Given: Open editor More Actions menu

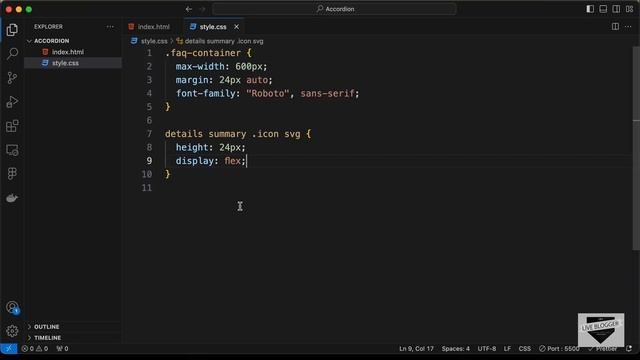Looking at the screenshot, I should click(628, 27).
